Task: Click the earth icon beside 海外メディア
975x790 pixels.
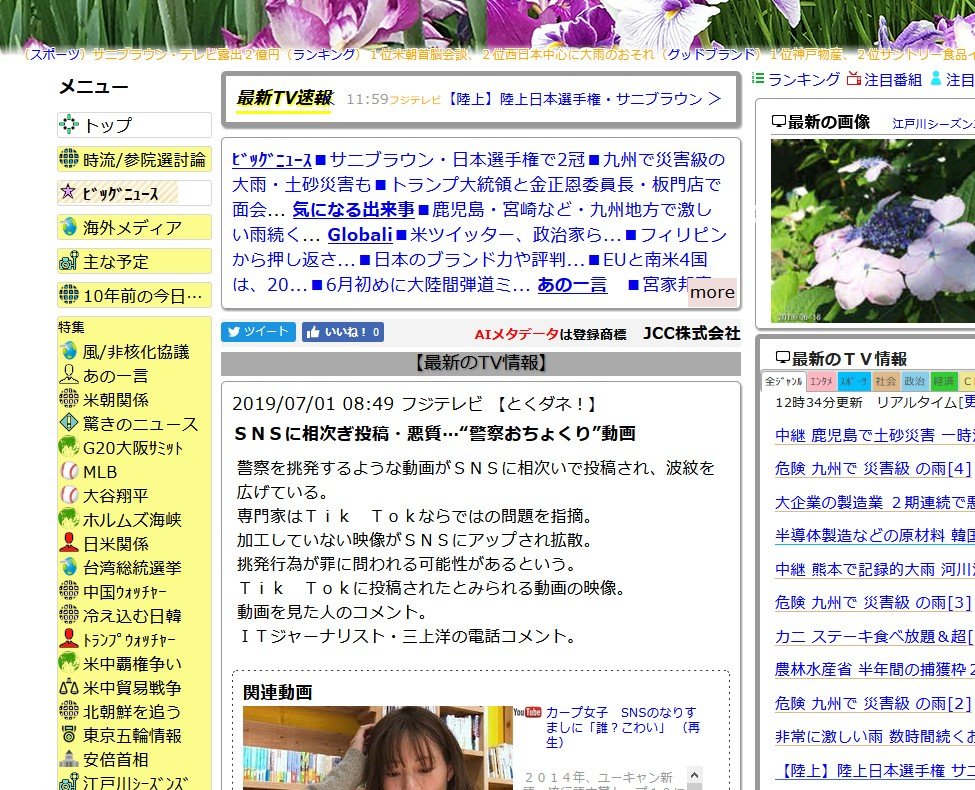Action: tap(68, 226)
